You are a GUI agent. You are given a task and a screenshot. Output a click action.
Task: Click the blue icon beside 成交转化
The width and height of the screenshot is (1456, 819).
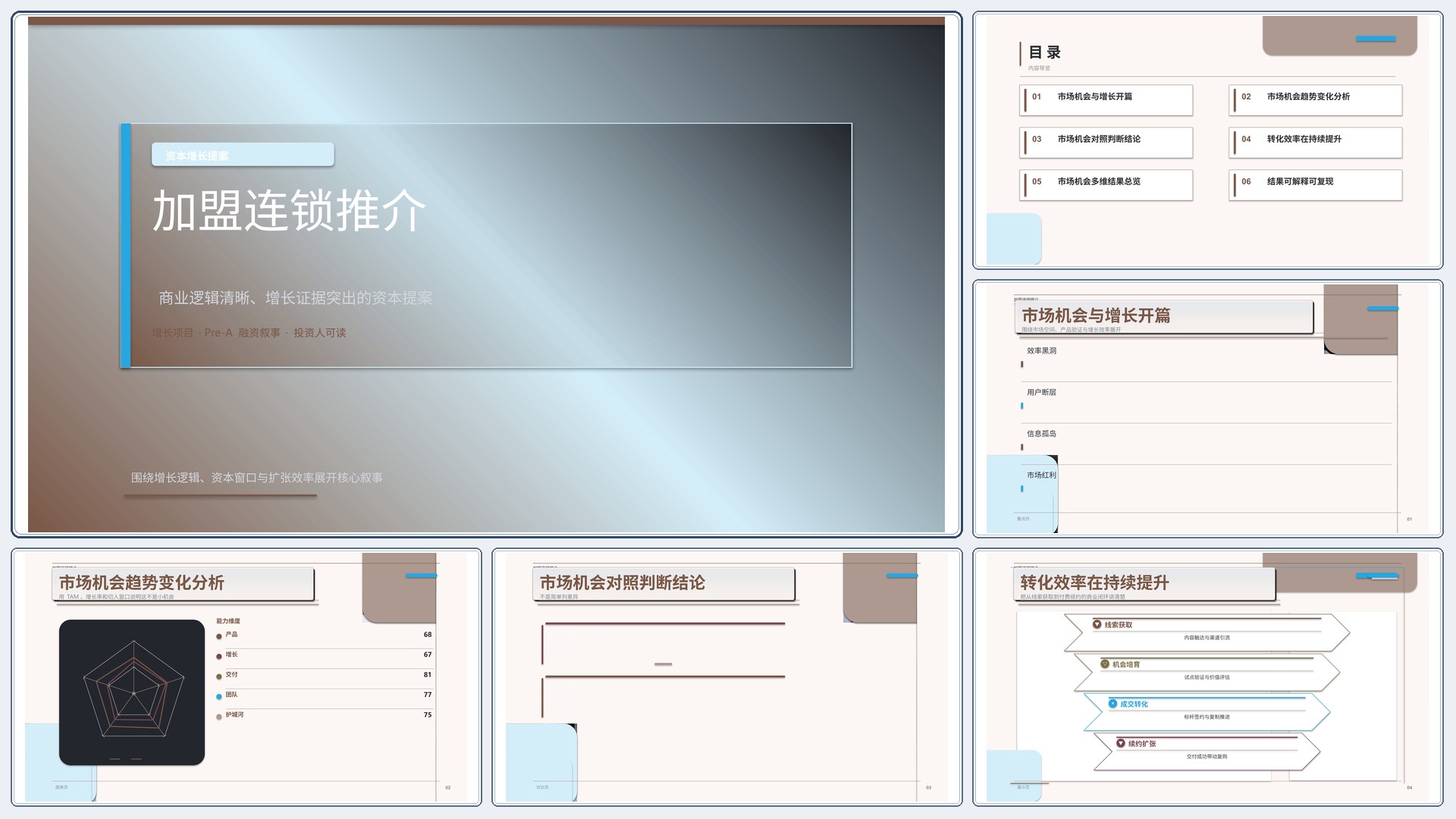pyautogui.click(x=1112, y=704)
